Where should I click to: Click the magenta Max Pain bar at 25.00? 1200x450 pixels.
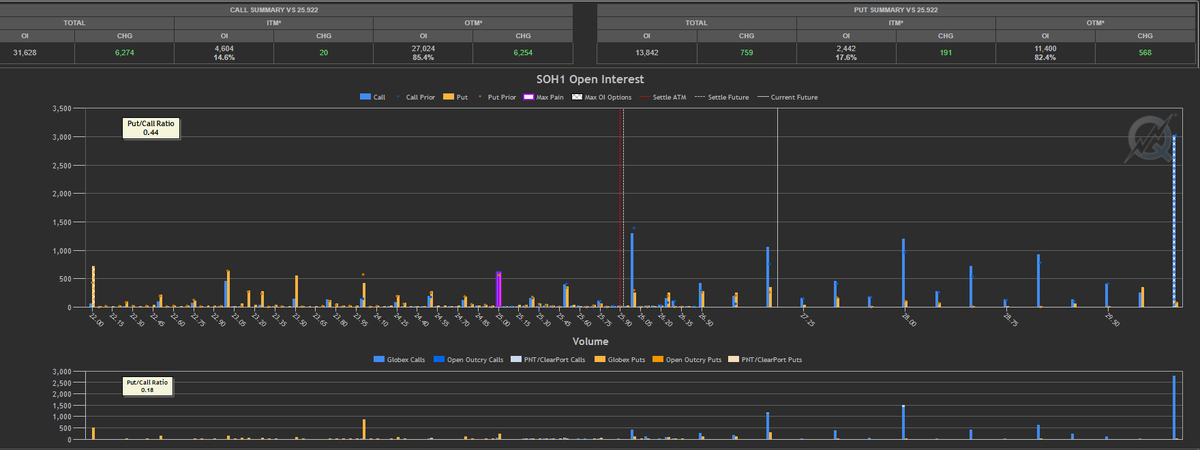(x=498, y=289)
